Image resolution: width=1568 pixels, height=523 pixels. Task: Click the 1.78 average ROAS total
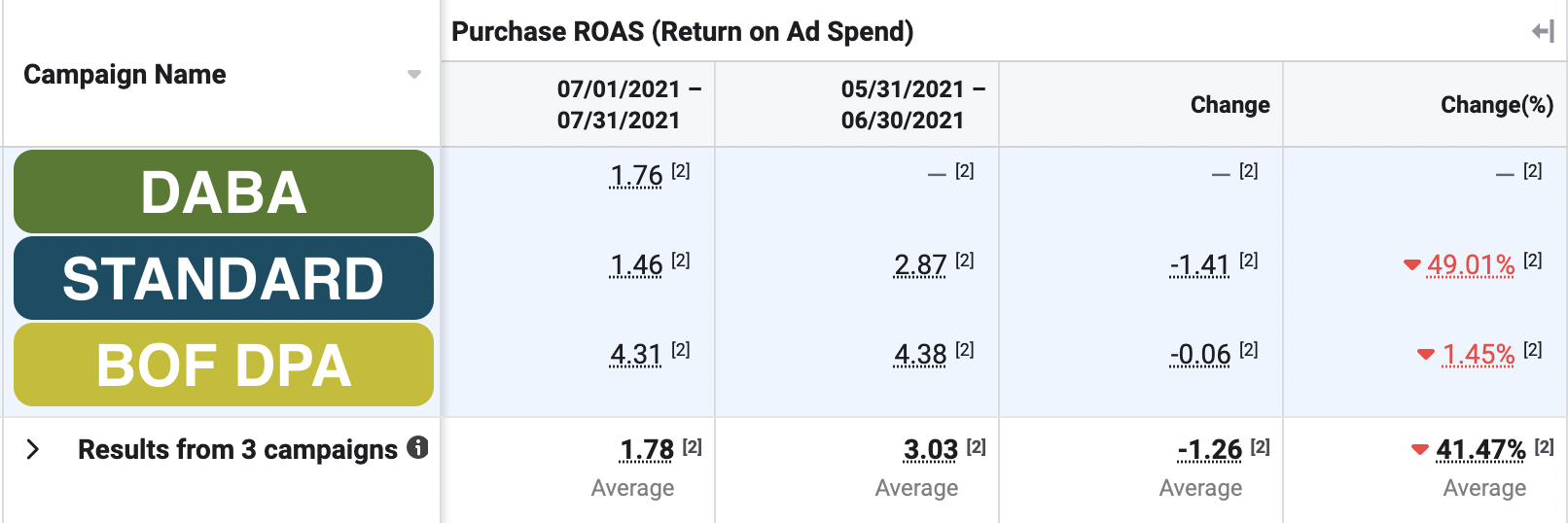click(647, 450)
